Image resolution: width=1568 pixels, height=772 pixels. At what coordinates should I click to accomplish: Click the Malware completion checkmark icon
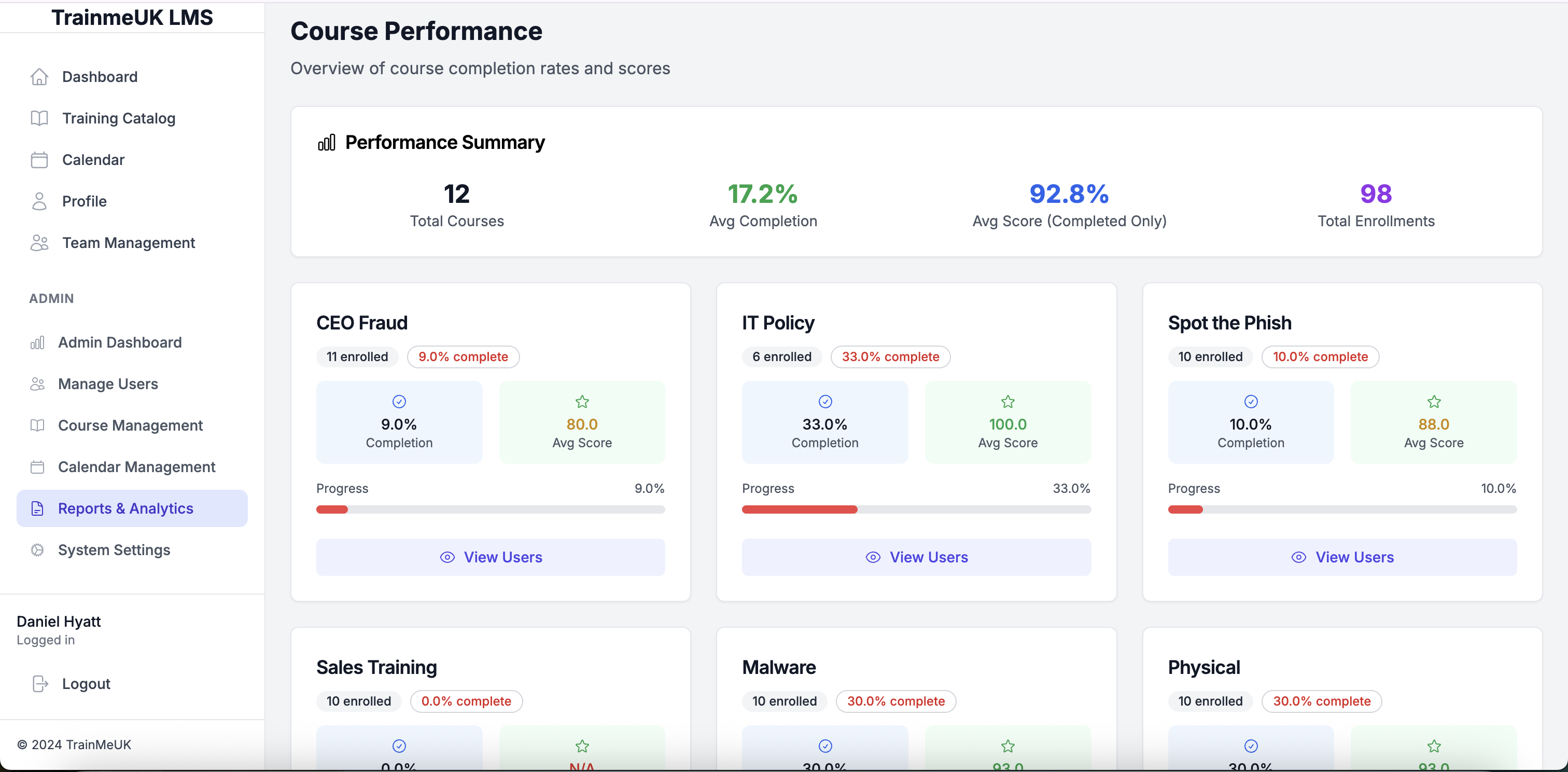coord(825,746)
